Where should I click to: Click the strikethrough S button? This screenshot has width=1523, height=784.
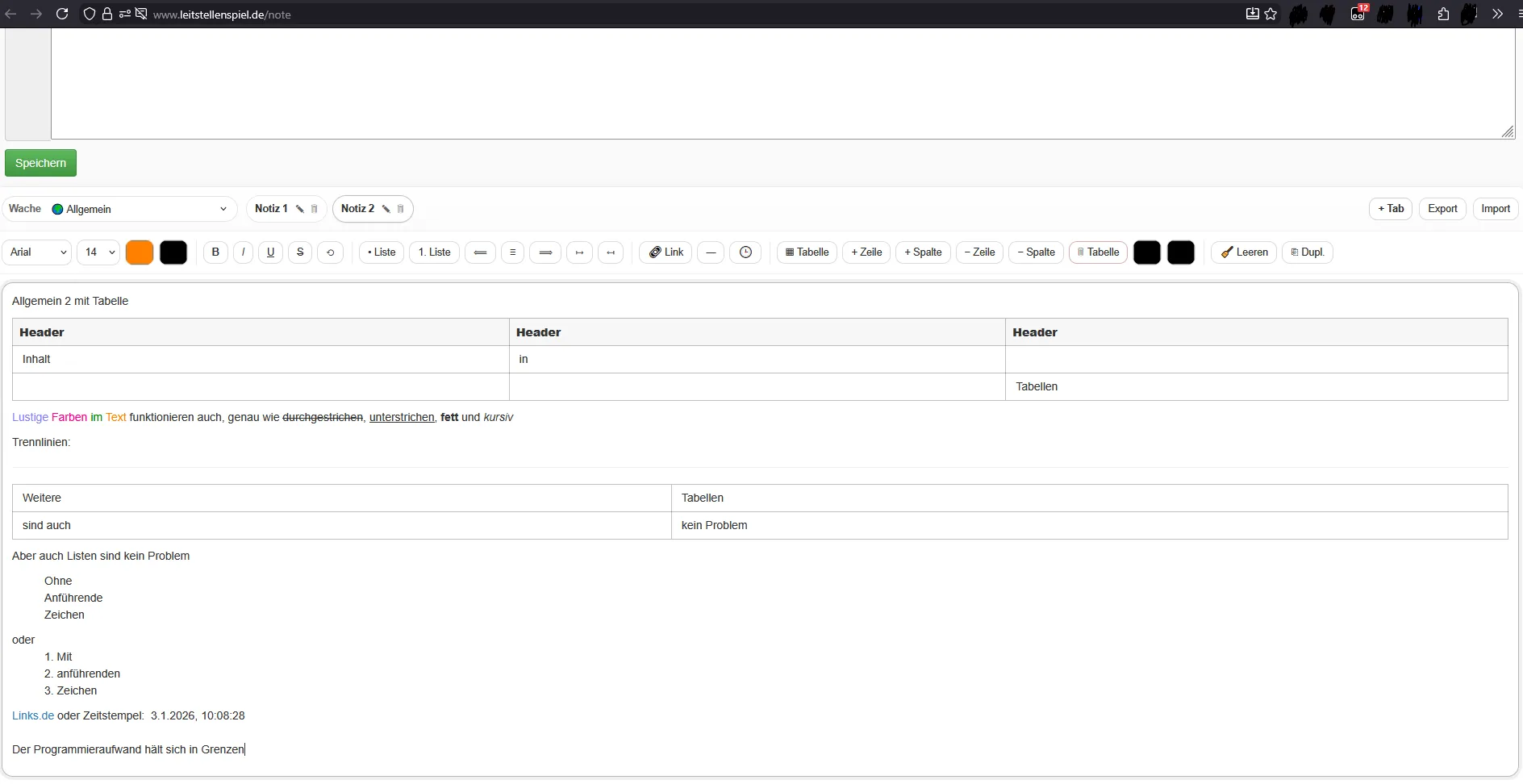[300, 252]
